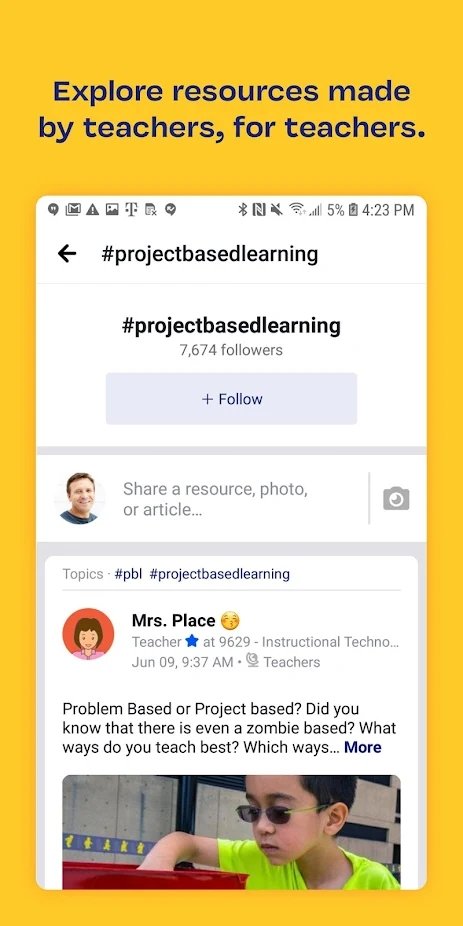
Task: Tap the warning triangle status icon
Action: point(92,209)
